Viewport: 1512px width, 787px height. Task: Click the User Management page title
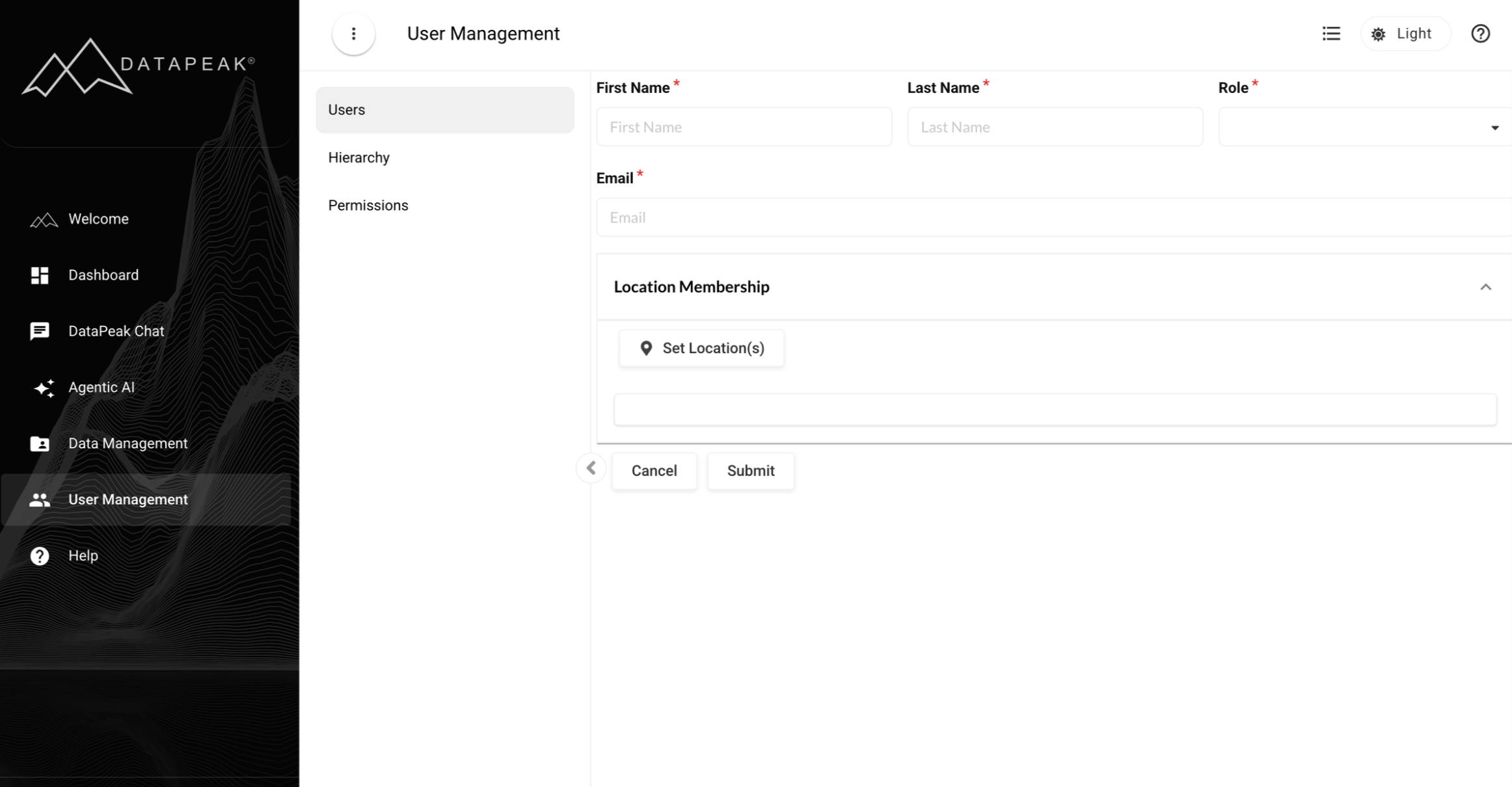483,34
